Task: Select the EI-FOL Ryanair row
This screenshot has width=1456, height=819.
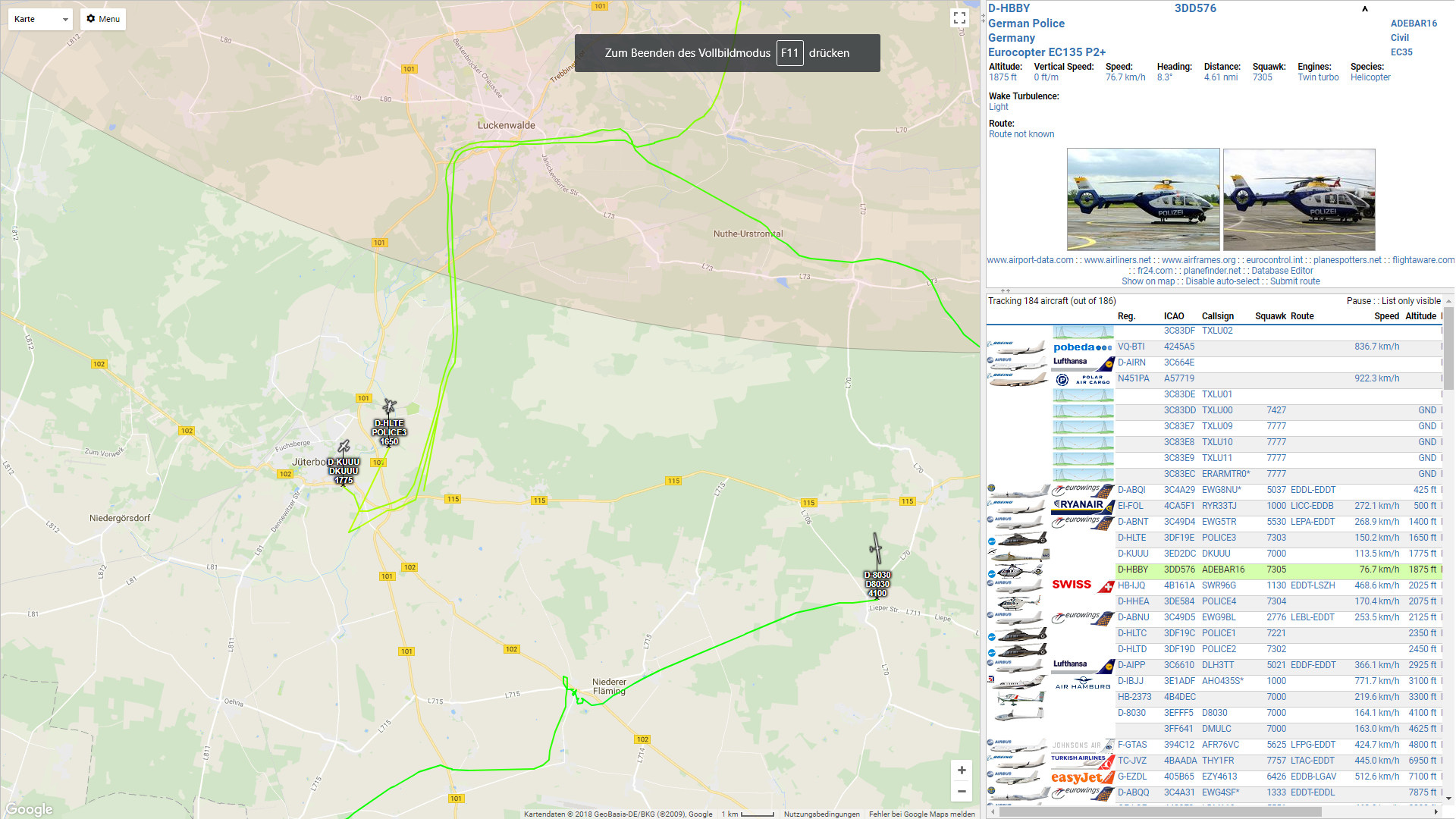Action: 1214,506
